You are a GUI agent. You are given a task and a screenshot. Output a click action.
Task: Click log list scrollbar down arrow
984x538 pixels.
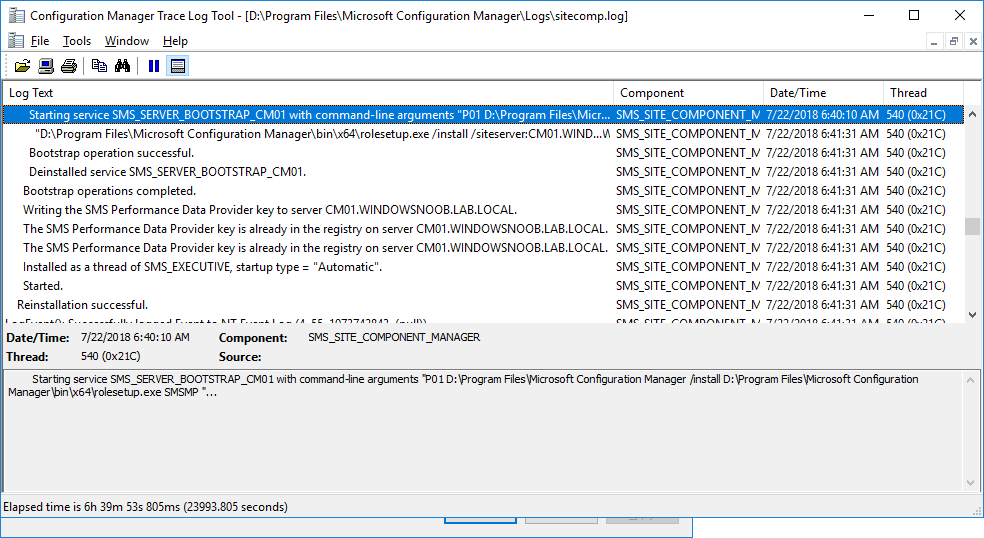[972, 315]
